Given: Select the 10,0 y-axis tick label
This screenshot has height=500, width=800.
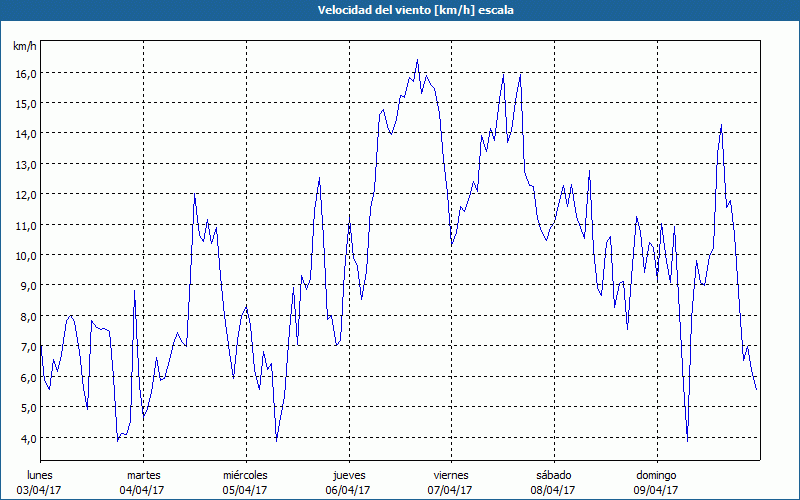Looking at the screenshot, I should pos(25,255).
